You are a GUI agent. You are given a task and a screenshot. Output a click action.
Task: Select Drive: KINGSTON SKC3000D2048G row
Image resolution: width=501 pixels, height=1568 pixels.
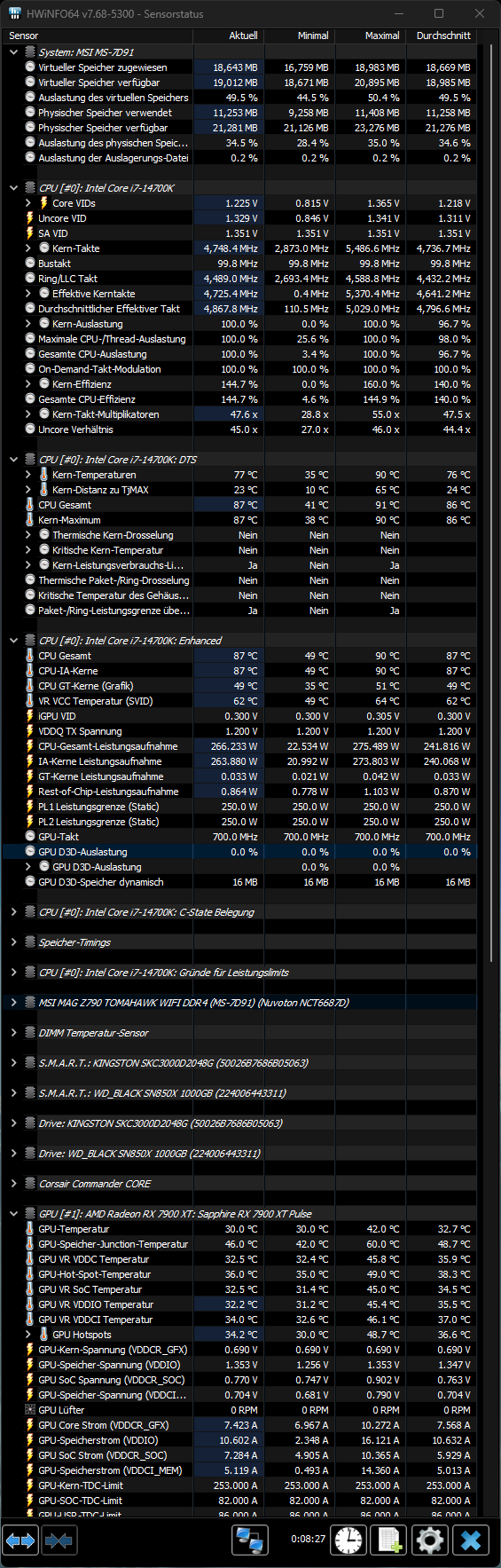(x=239, y=1123)
